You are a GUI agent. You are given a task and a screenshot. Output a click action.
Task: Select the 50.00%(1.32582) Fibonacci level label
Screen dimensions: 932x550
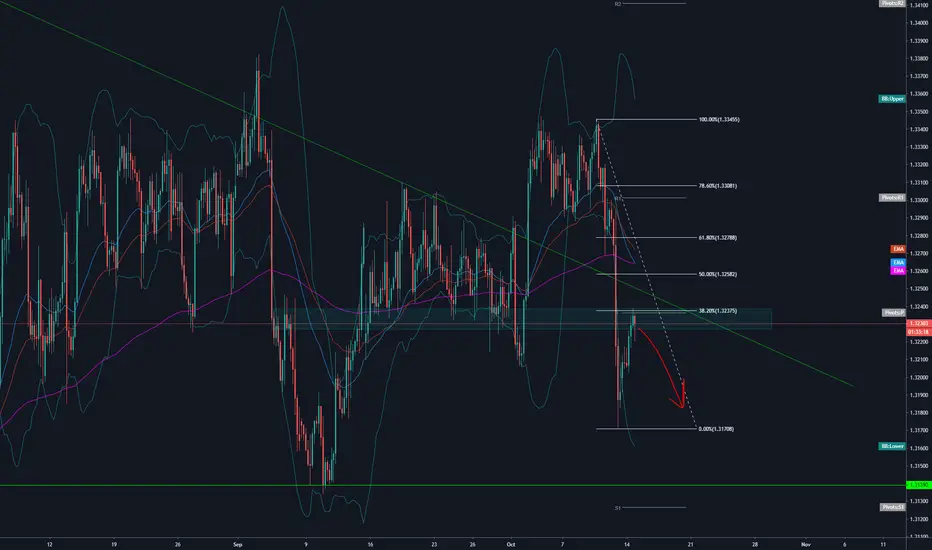point(717,275)
